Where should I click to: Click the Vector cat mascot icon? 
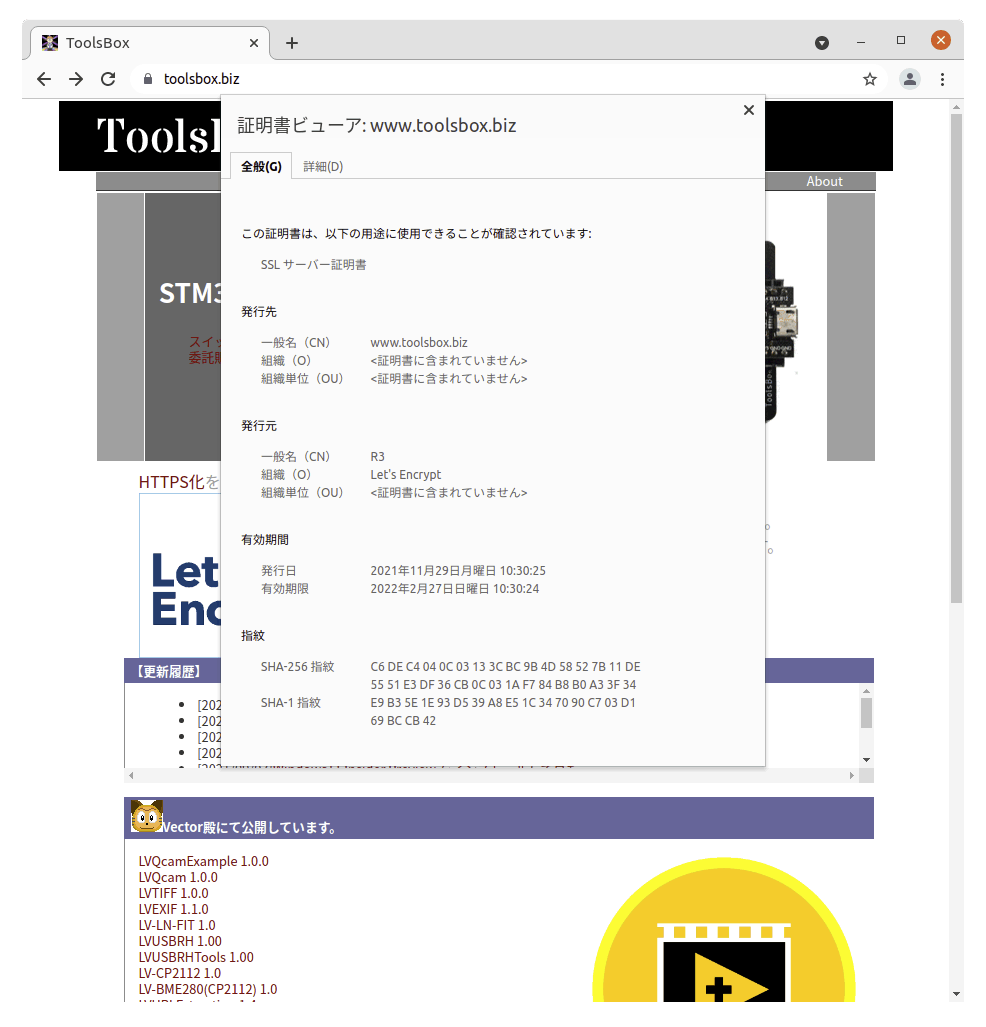point(147,816)
